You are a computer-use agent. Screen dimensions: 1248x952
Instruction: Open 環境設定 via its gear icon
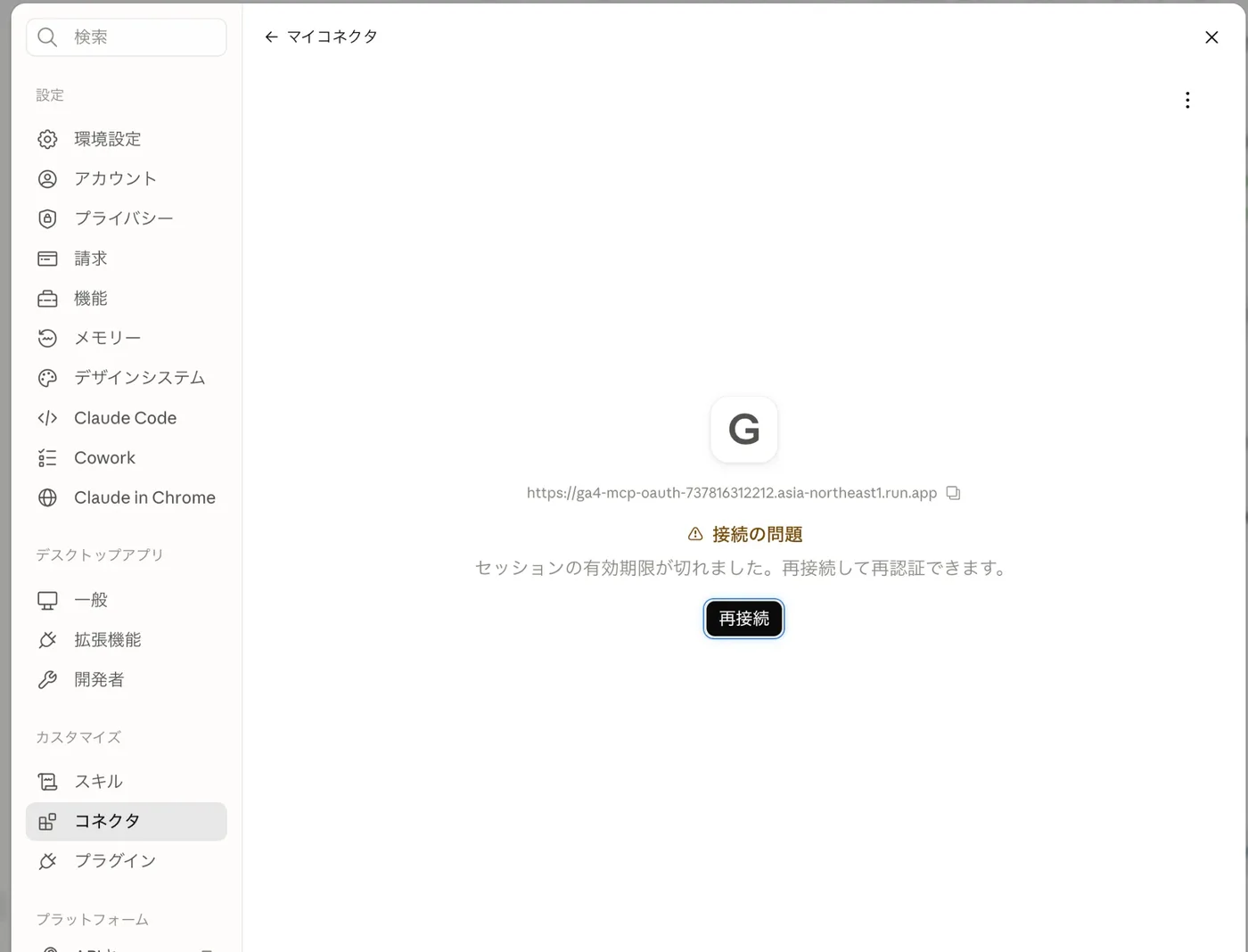47,139
